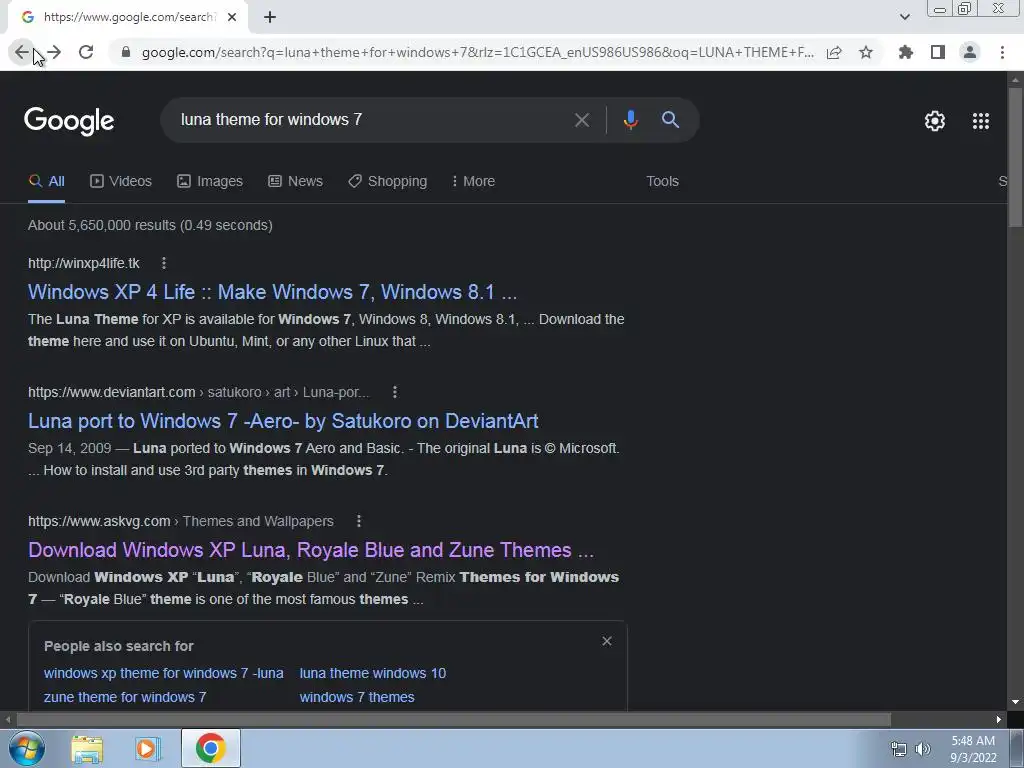Go forward with the browser forward arrow
Image resolution: width=1024 pixels, height=768 pixels.
coord(54,52)
